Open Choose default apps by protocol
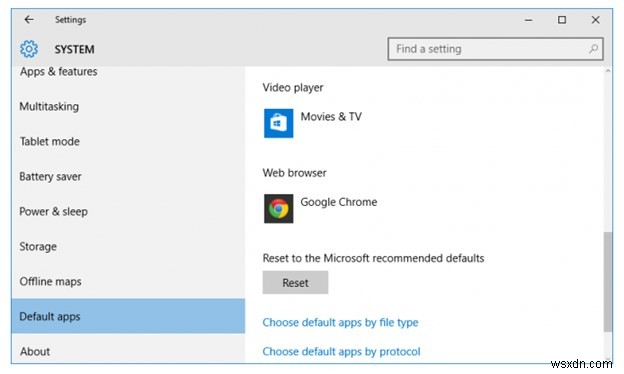Image resolution: width=624 pixels, height=374 pixels. tap(341, 352)
